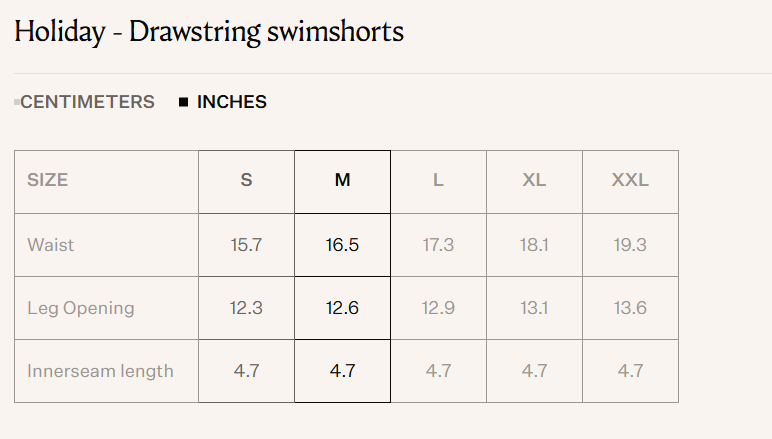Select the L size column header

438,181
